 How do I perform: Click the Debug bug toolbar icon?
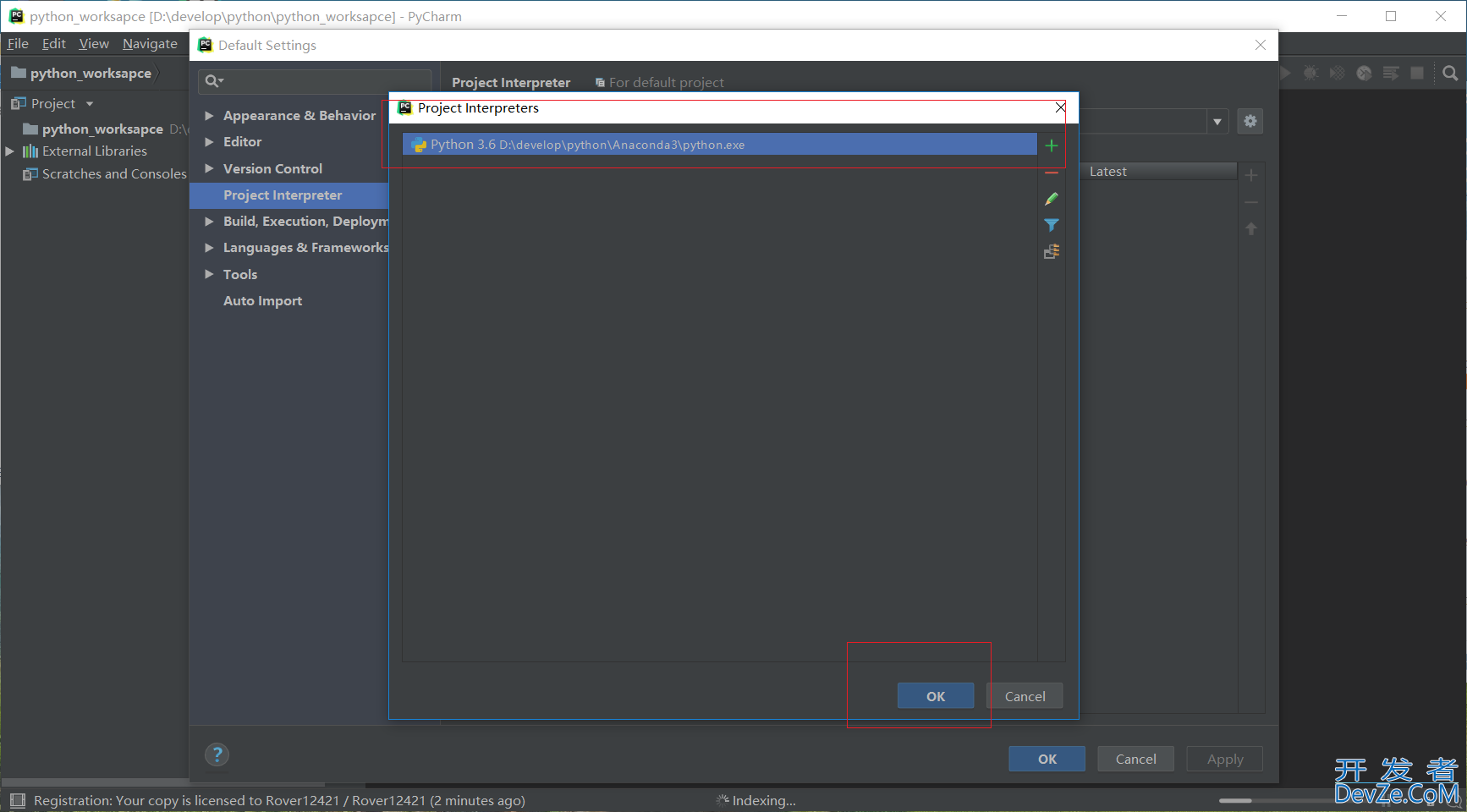tap(1310, 74)
